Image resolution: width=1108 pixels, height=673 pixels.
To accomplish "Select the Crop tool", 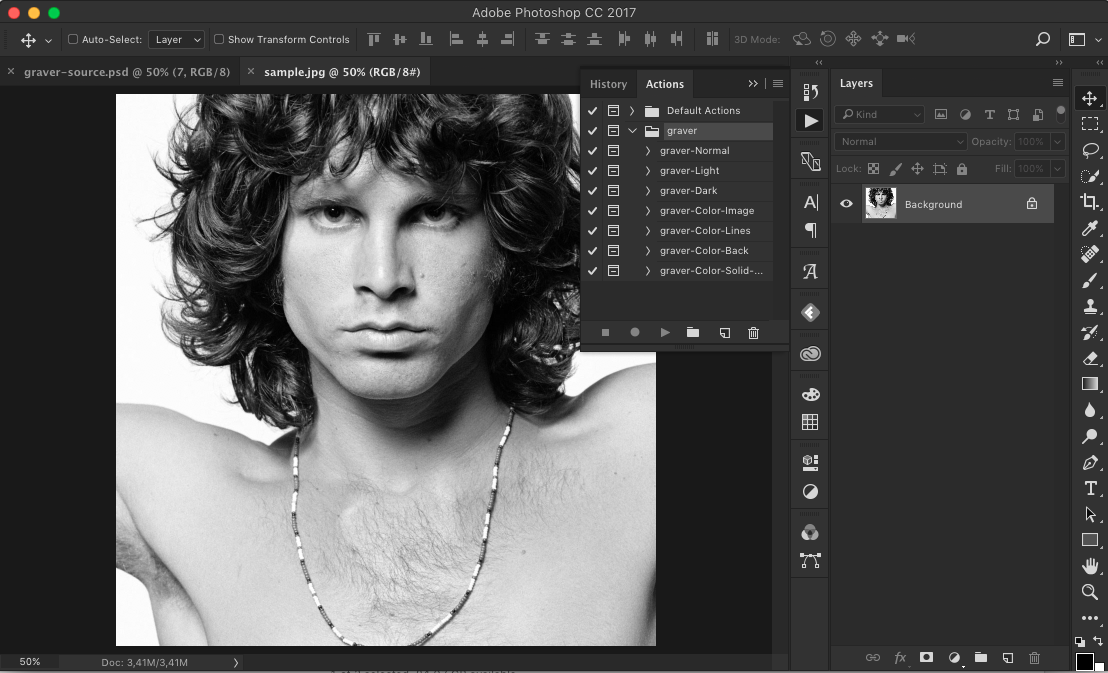I will point(1090,202).
